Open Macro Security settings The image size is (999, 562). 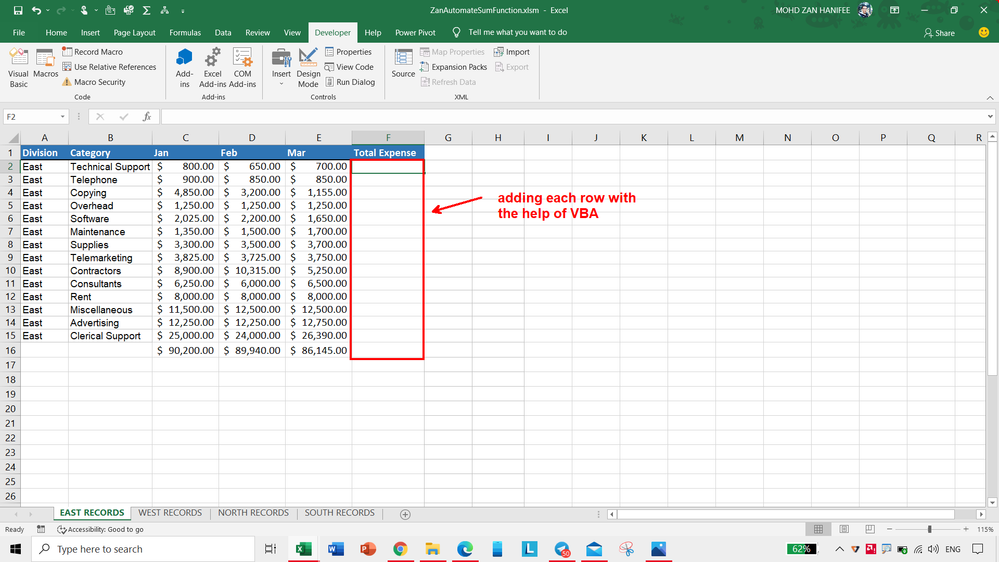point(94,82)
